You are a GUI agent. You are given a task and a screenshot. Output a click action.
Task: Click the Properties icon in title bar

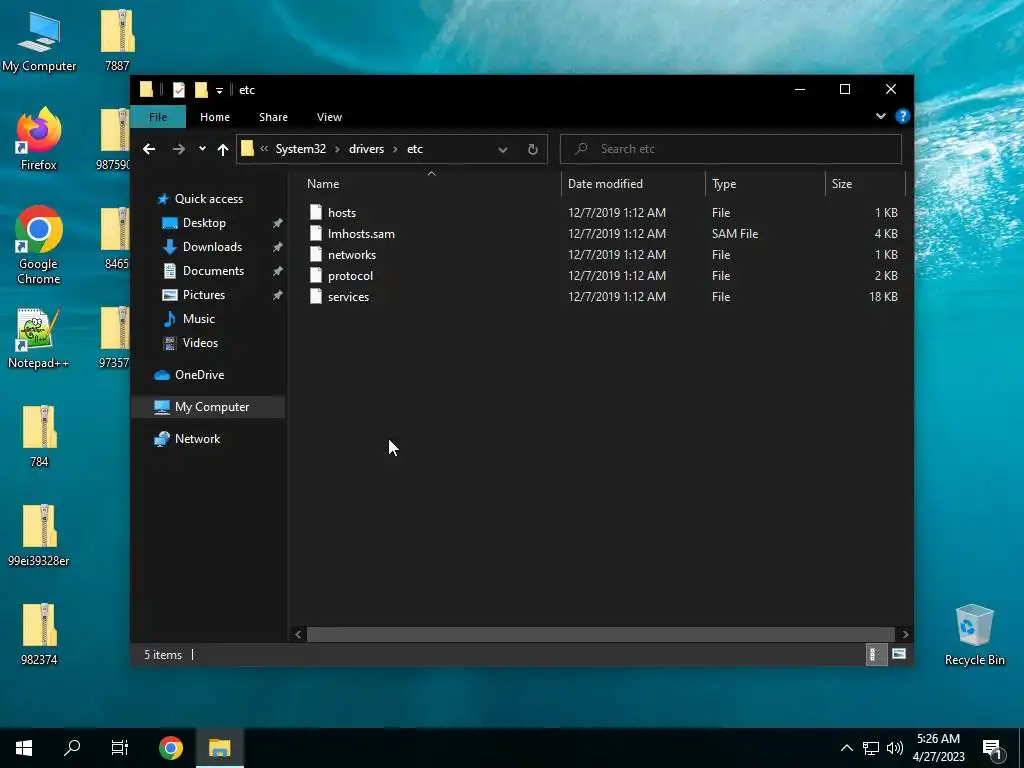point(178,89)
